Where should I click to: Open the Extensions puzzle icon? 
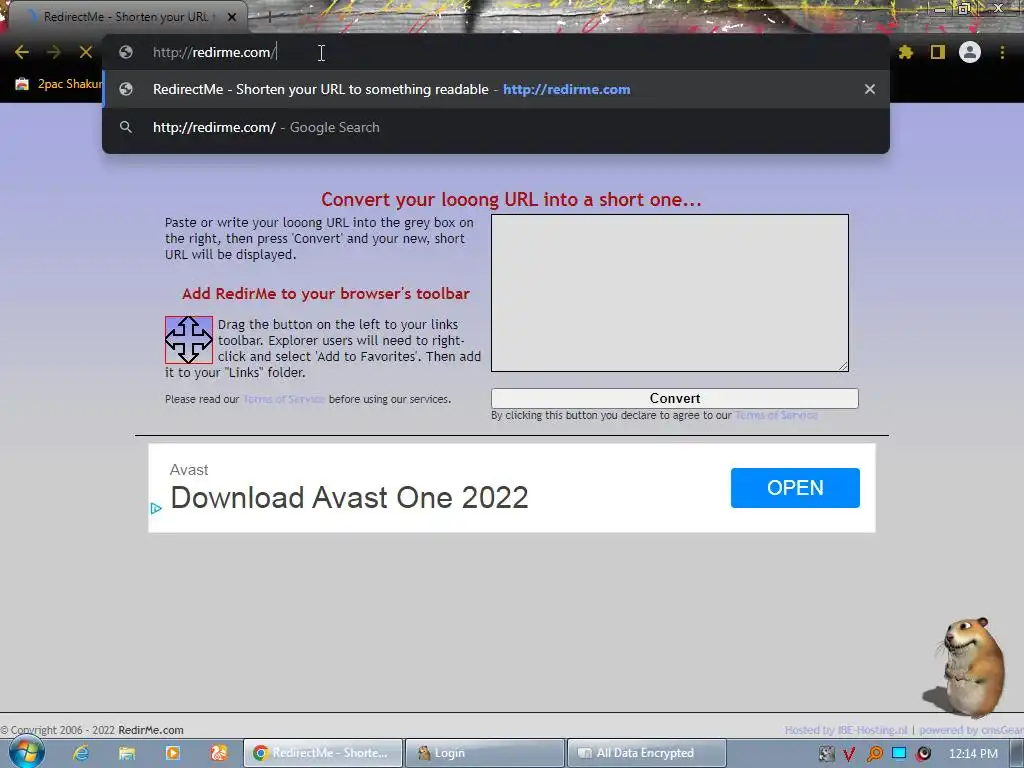coord(906,52)
